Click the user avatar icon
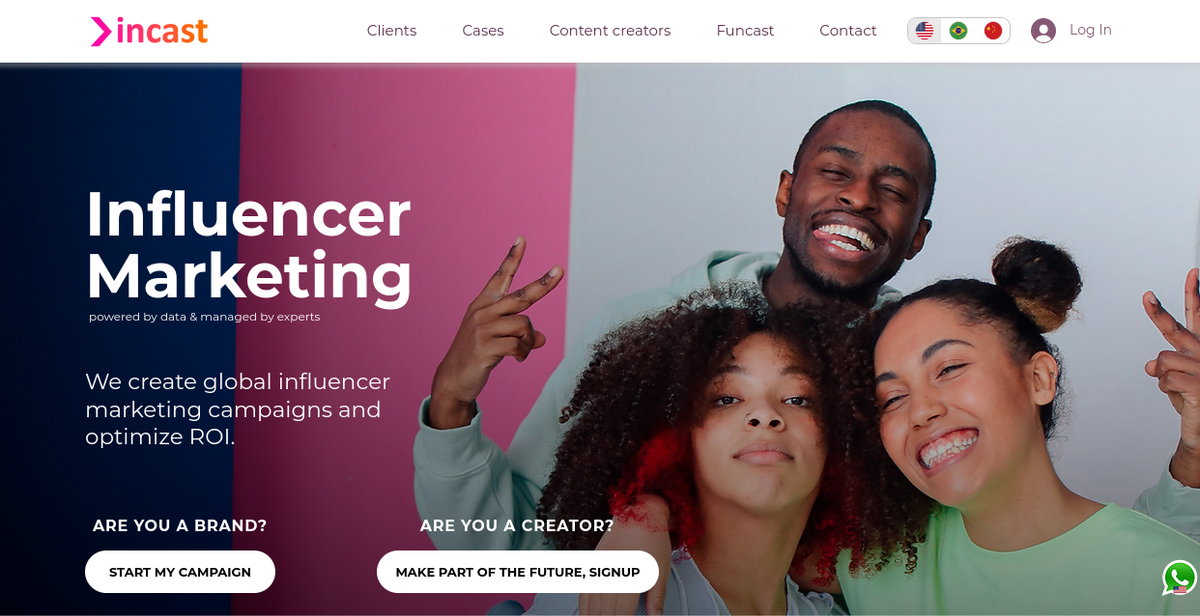 1043,31
